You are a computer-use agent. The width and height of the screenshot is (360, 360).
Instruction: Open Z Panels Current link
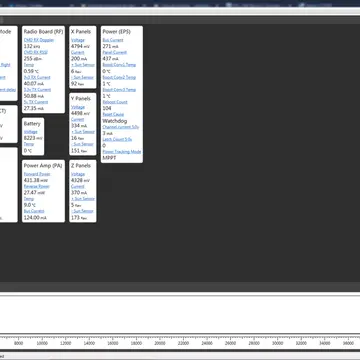[78, 186]
